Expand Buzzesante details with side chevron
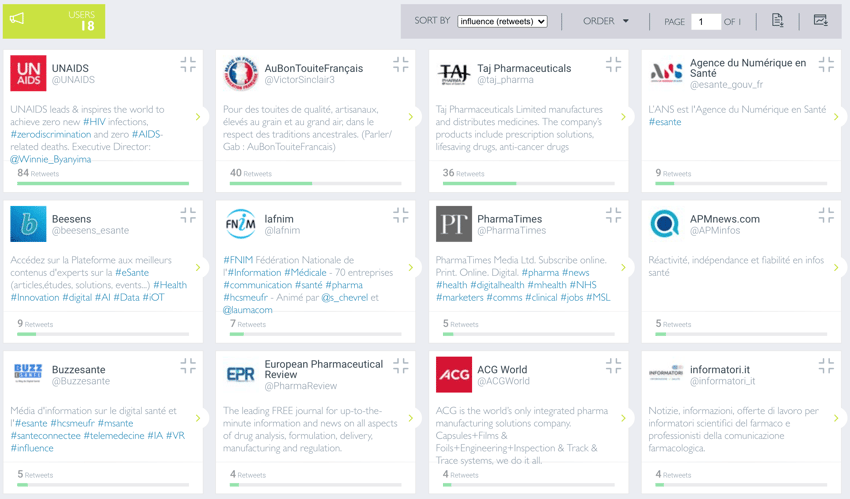The width and height of the screenshot is (850, 499). (x=198, y=418)
